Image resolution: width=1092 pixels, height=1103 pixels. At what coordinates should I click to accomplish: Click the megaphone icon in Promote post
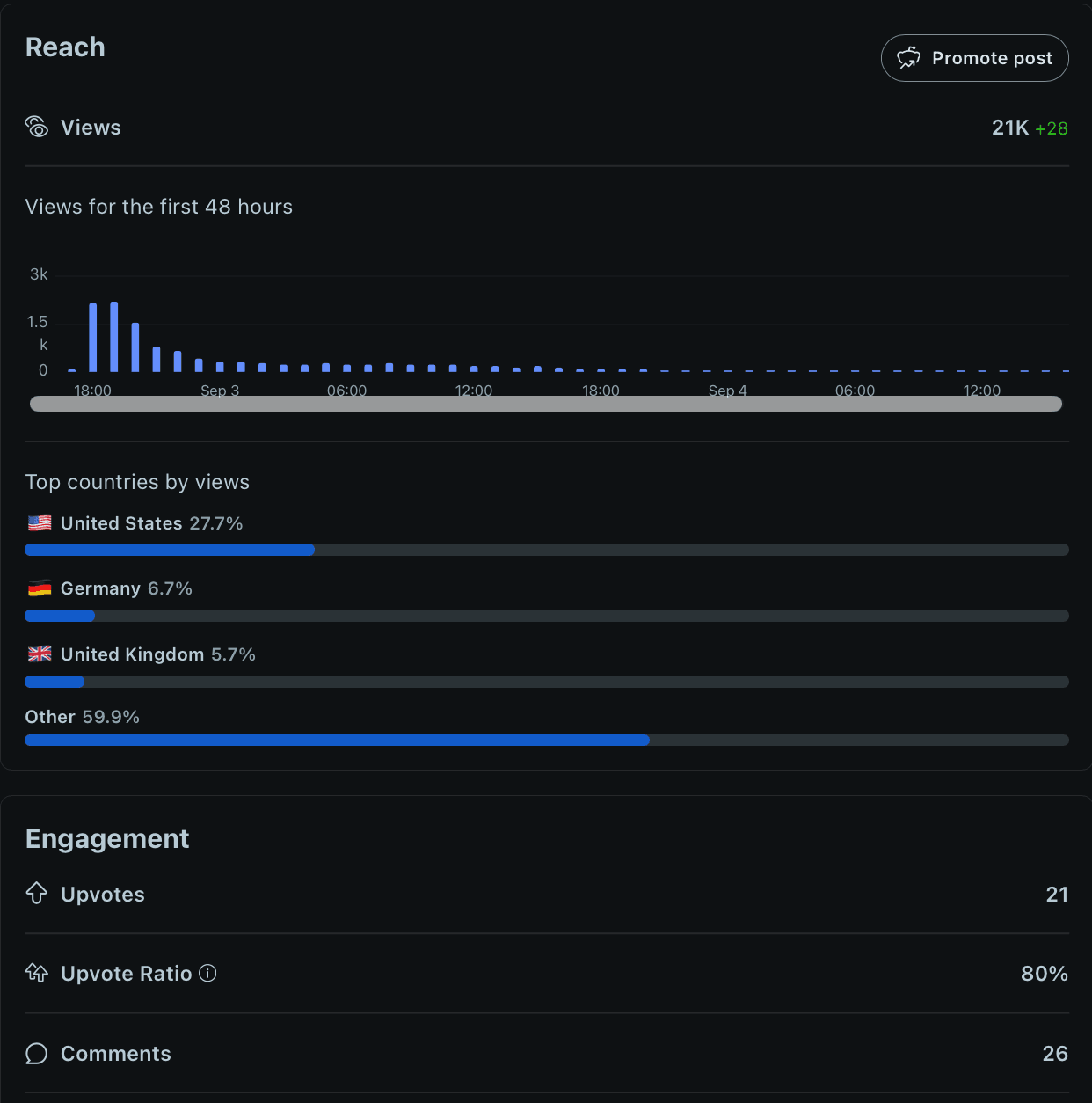point(907,58)
